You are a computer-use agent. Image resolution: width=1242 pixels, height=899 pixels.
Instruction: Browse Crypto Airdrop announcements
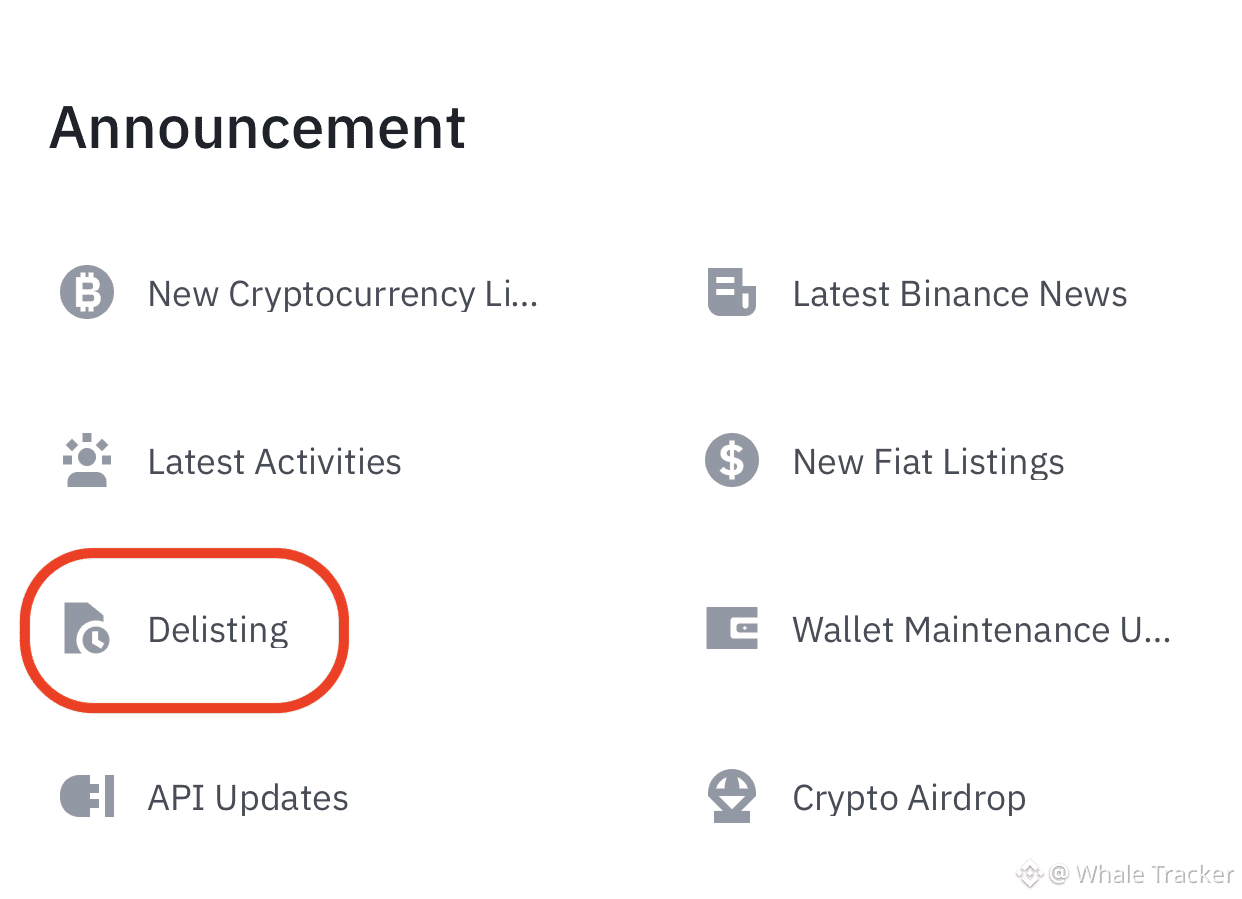coord(909,797)
